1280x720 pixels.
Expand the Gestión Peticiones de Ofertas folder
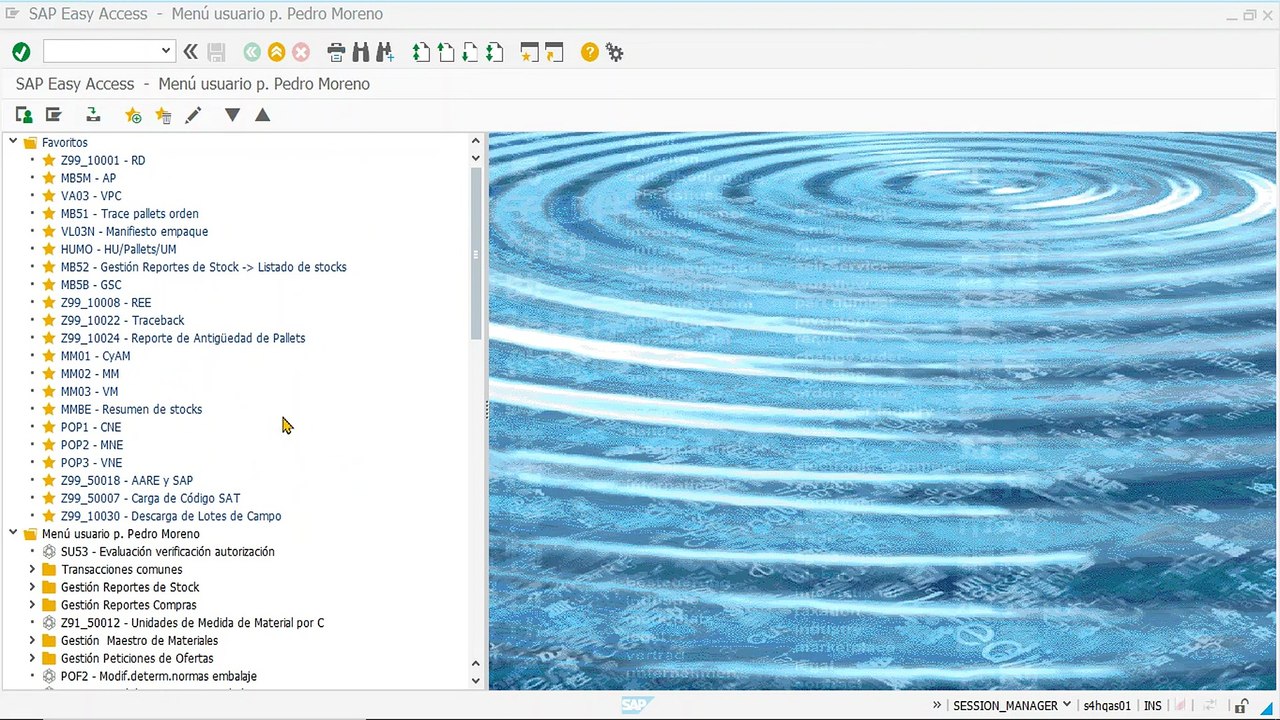(32, 658)
